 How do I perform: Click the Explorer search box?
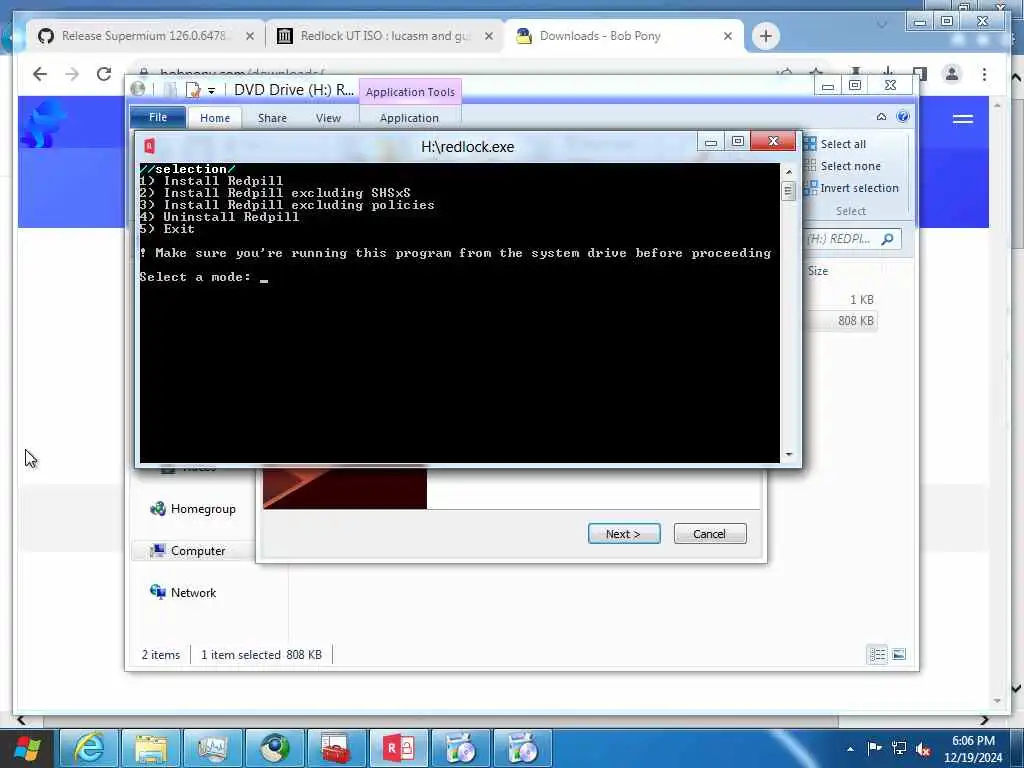852,239
